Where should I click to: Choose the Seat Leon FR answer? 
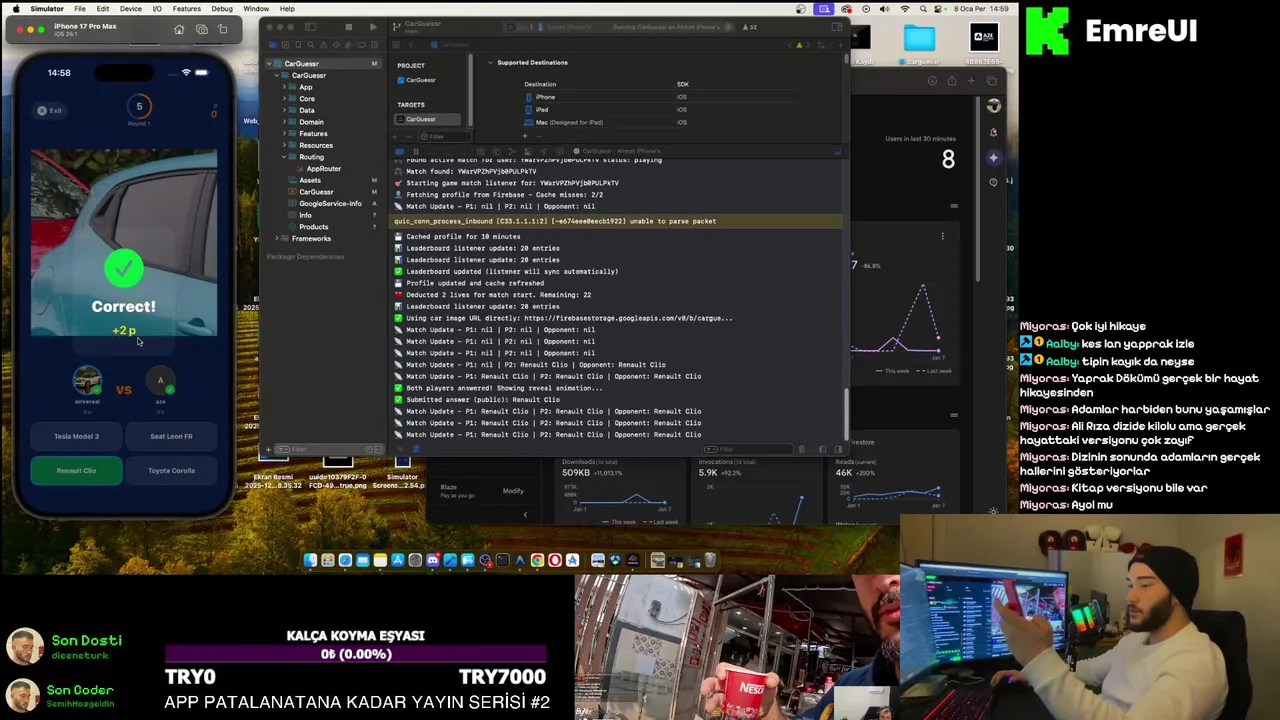pyautogui.click(x=171, y=436)
